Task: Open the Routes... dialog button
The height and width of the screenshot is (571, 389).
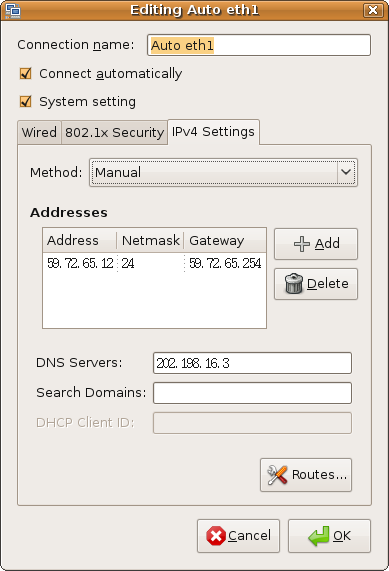Action: coord(306,475)
